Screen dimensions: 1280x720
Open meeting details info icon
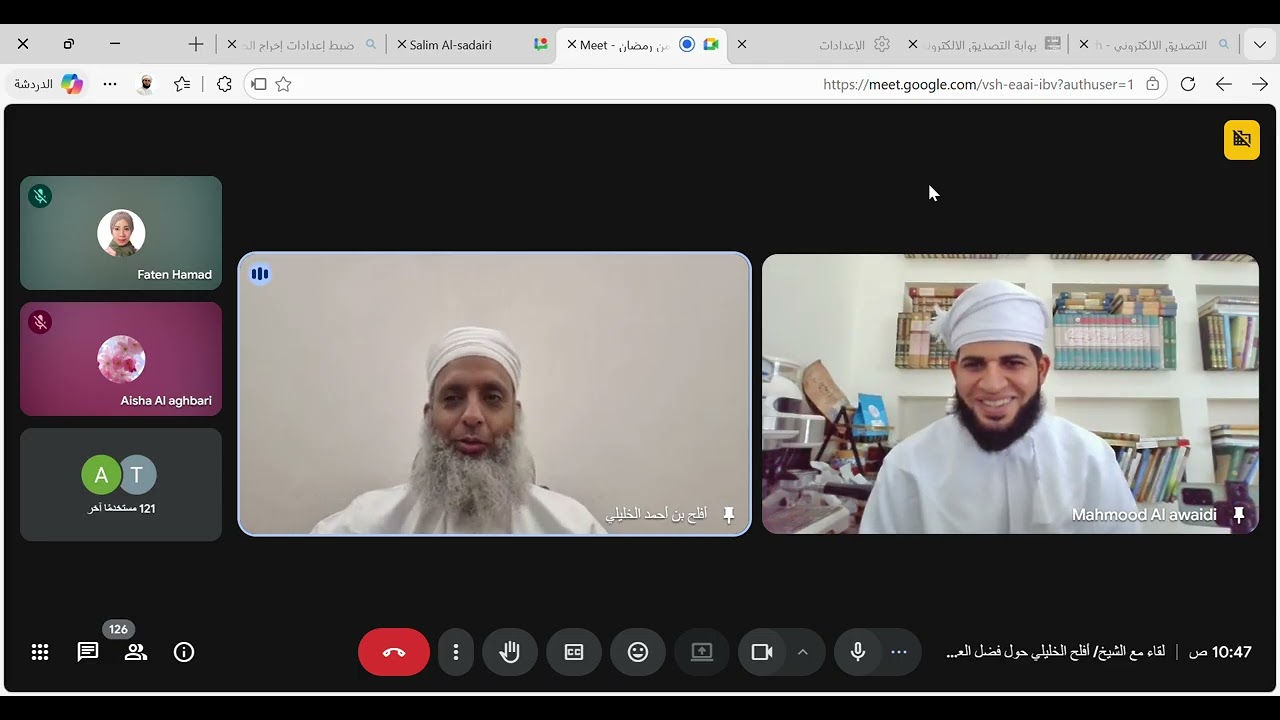pyautogui.click(x=184, y=652)
